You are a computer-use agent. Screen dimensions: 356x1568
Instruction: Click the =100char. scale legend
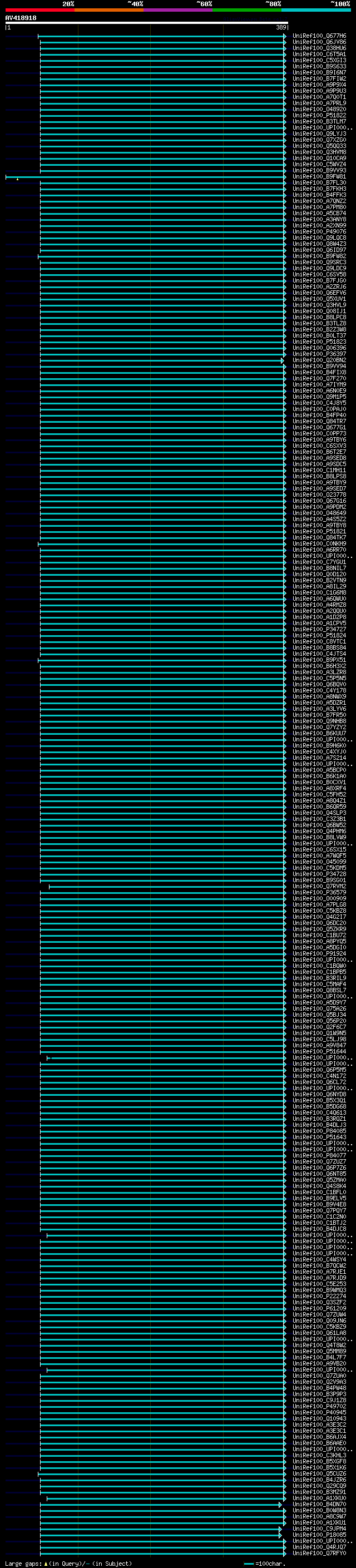tap(264, 1563)
